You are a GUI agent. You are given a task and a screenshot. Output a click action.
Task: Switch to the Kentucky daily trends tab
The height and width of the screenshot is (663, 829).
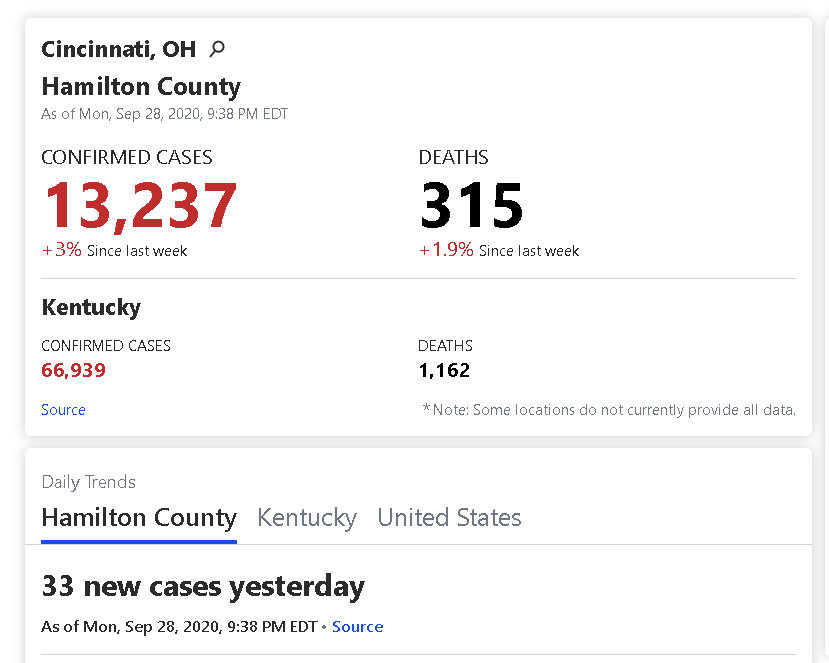click(x=307, y=517)
